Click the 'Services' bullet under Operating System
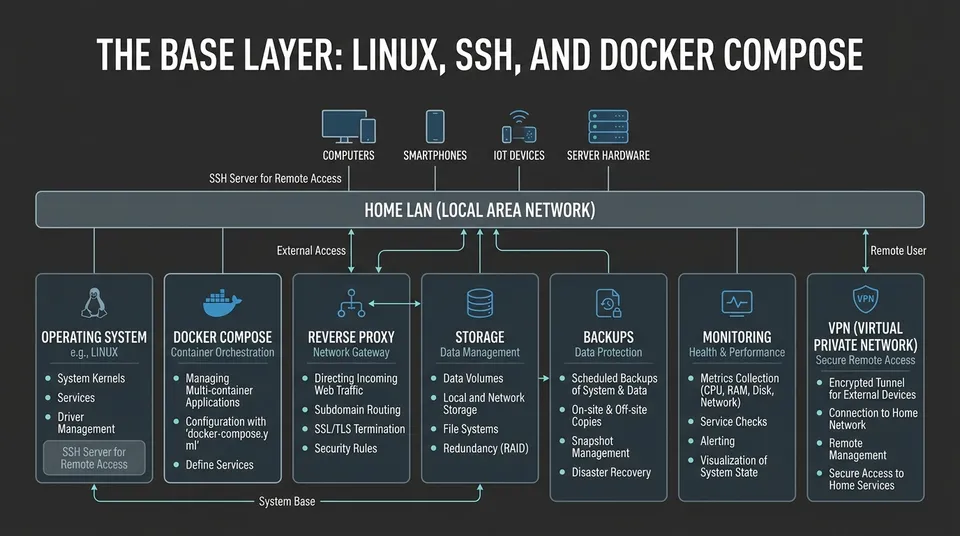The height and width of the screenshot is (536, 960). (76, 398)
